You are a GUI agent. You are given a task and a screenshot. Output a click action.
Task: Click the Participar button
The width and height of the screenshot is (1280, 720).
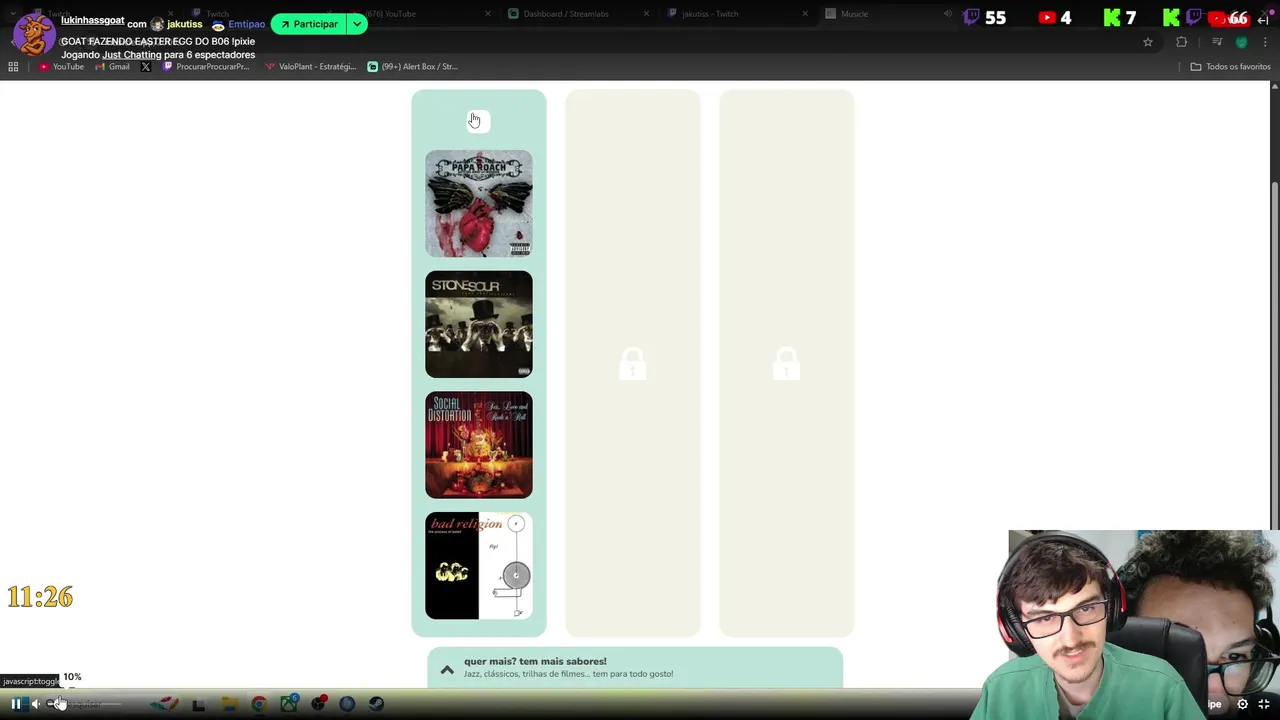coord(308,24)
